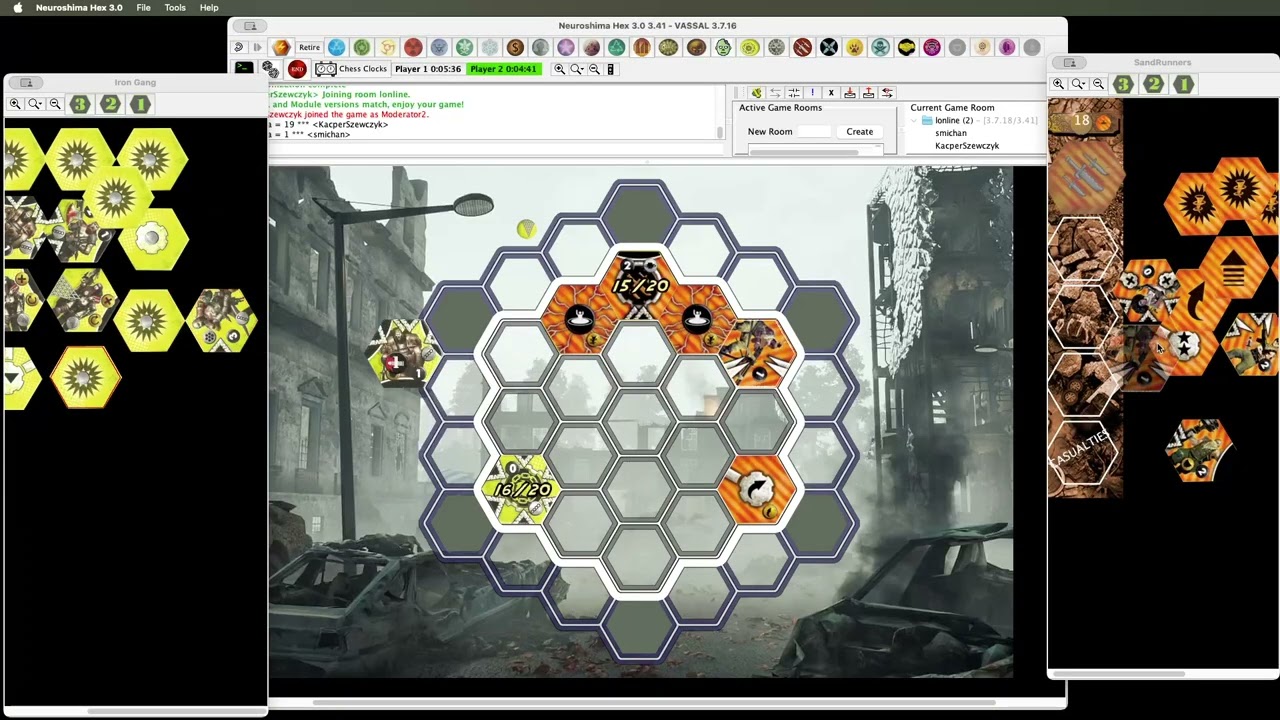This screenshot has height=720, width=1280.
Task: Open the red biohazard army icon
Action: pos(412,47)
